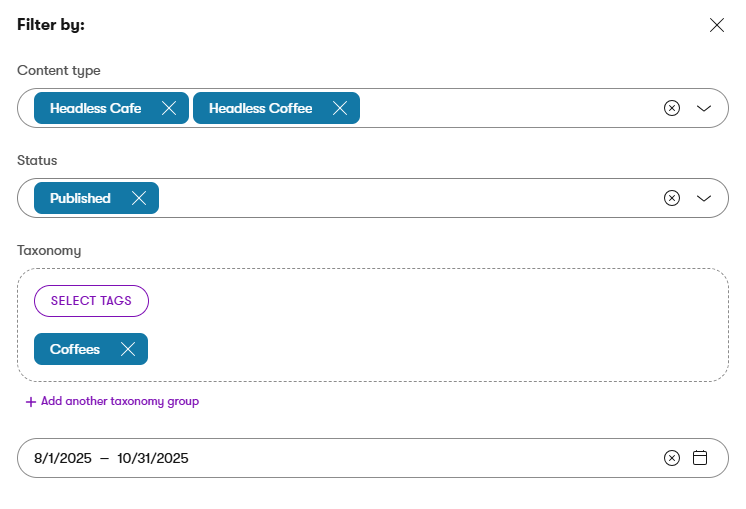The height and width of the screenshot is (509, 746).
Task: Focus the Content type field's empty area
Action: 500,108
